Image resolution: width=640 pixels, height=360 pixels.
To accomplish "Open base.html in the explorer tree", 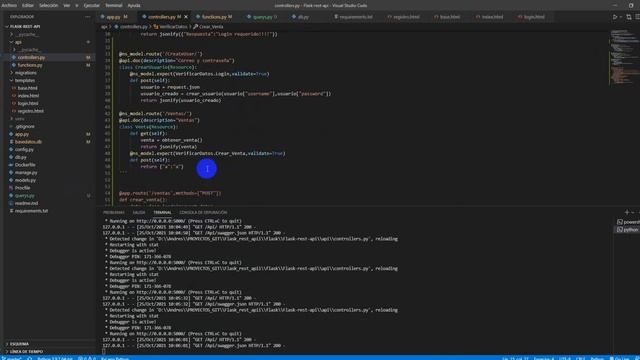I will (x=27, y=88).
